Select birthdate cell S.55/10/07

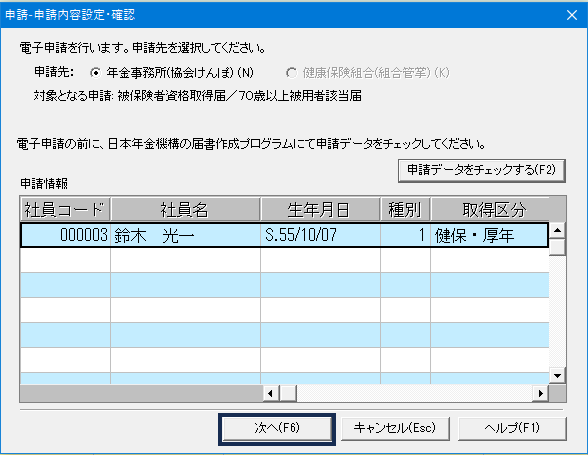320,236
